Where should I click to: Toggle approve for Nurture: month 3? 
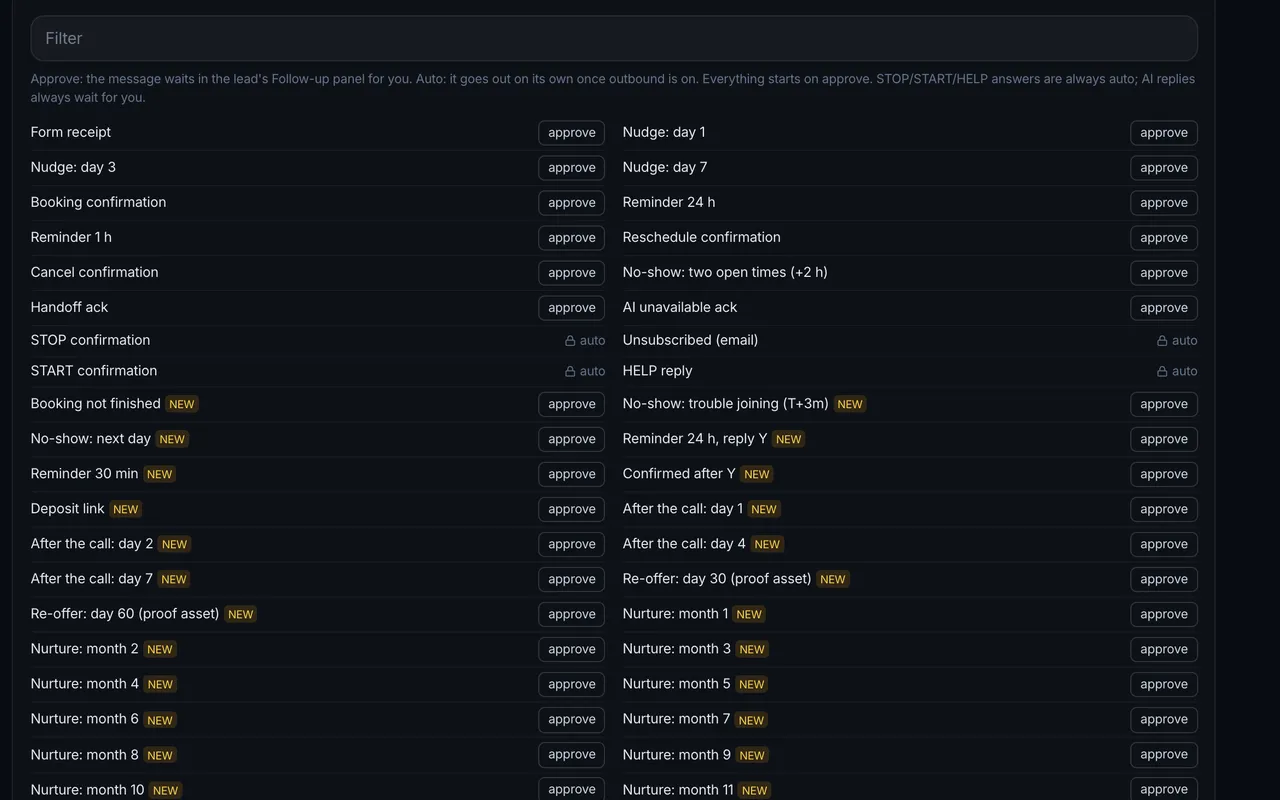[1164, 649]
